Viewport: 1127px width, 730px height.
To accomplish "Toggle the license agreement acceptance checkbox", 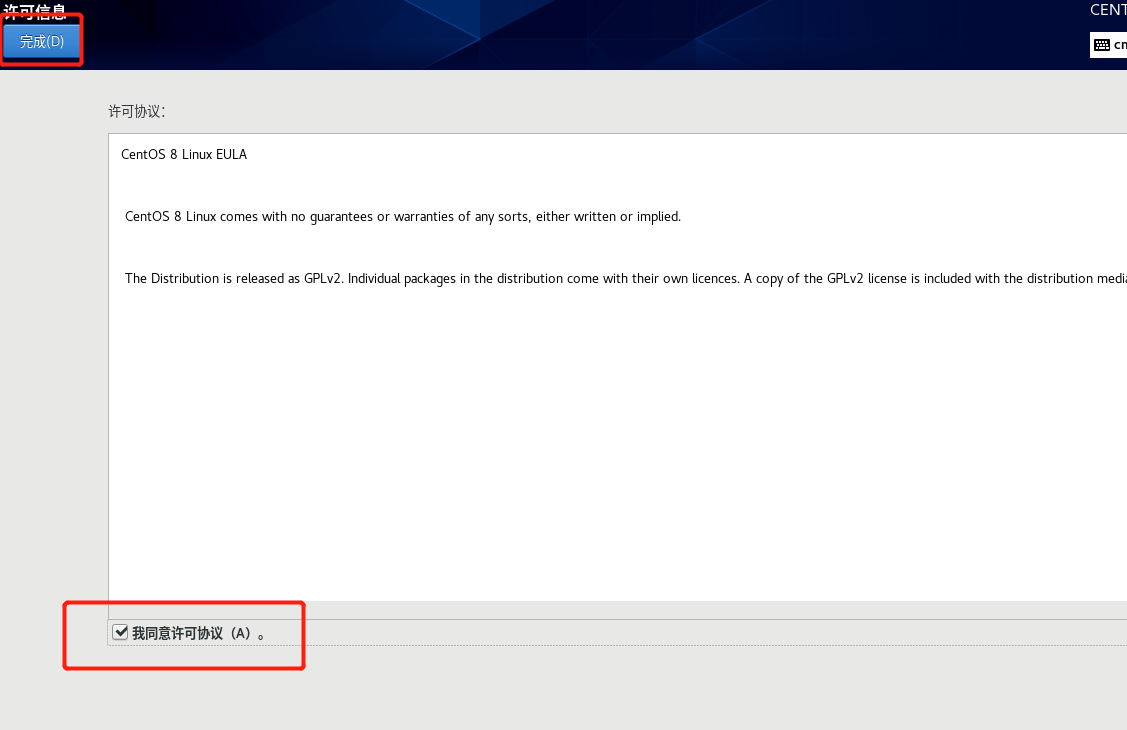I will [x=121, y=631].
